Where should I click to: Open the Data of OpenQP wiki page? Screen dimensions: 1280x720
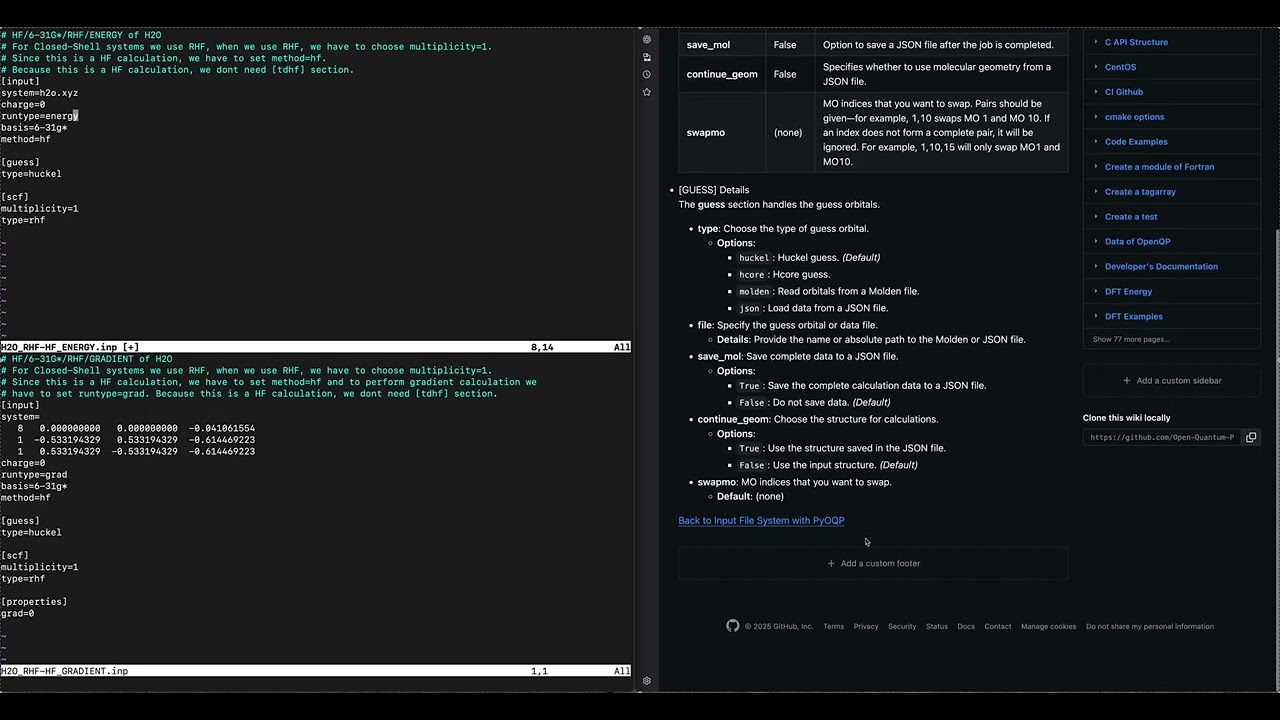pyautogui.click(x=1137, y=242)
